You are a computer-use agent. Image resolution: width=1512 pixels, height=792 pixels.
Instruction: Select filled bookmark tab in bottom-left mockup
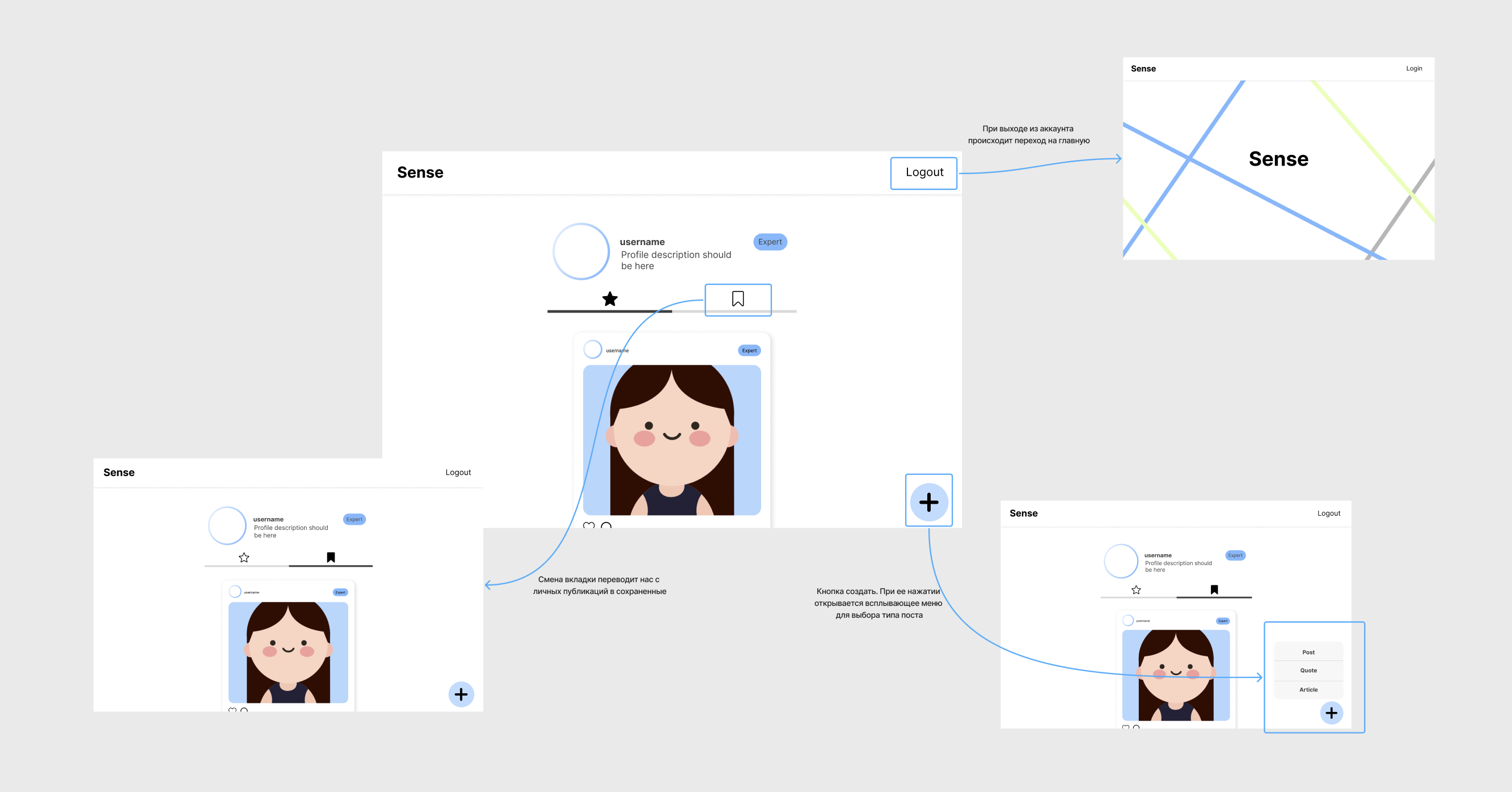pos(331,557)
